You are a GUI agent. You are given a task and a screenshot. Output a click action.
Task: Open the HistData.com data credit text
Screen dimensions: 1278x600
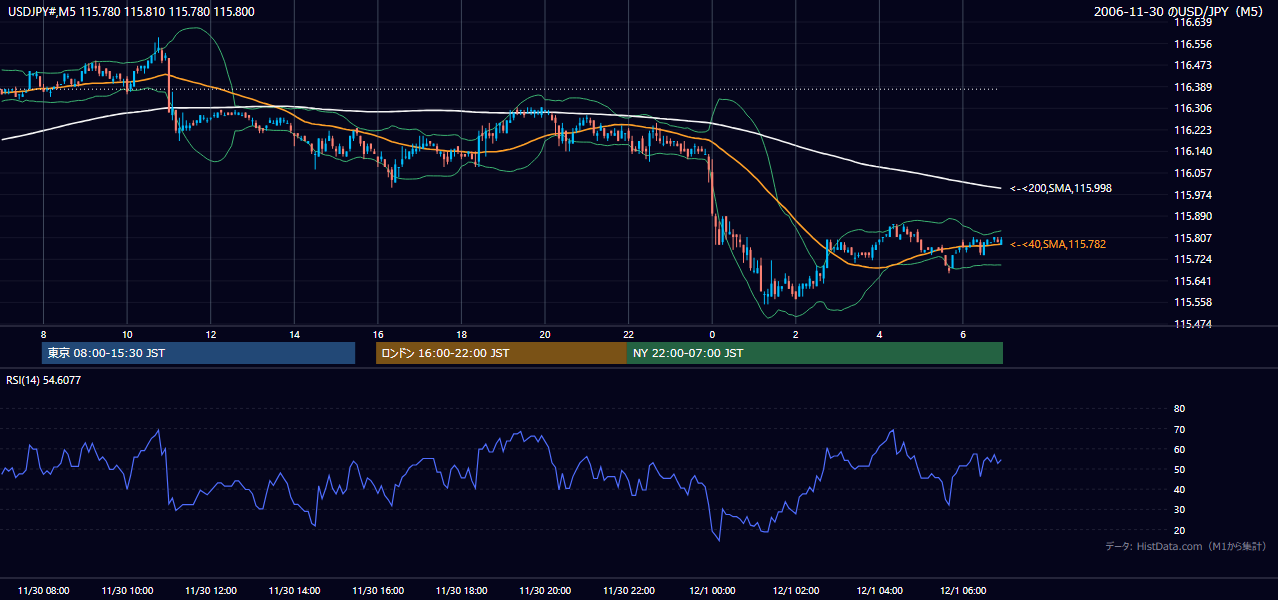coord(1186,546)
